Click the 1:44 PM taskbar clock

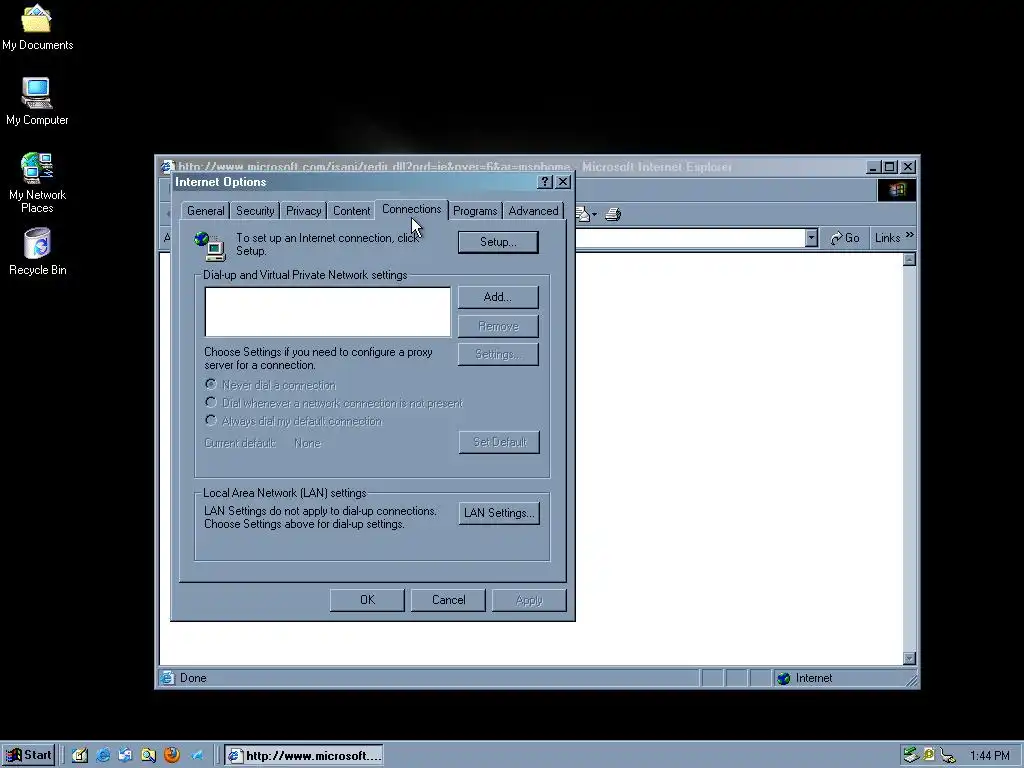coord(989,756)
